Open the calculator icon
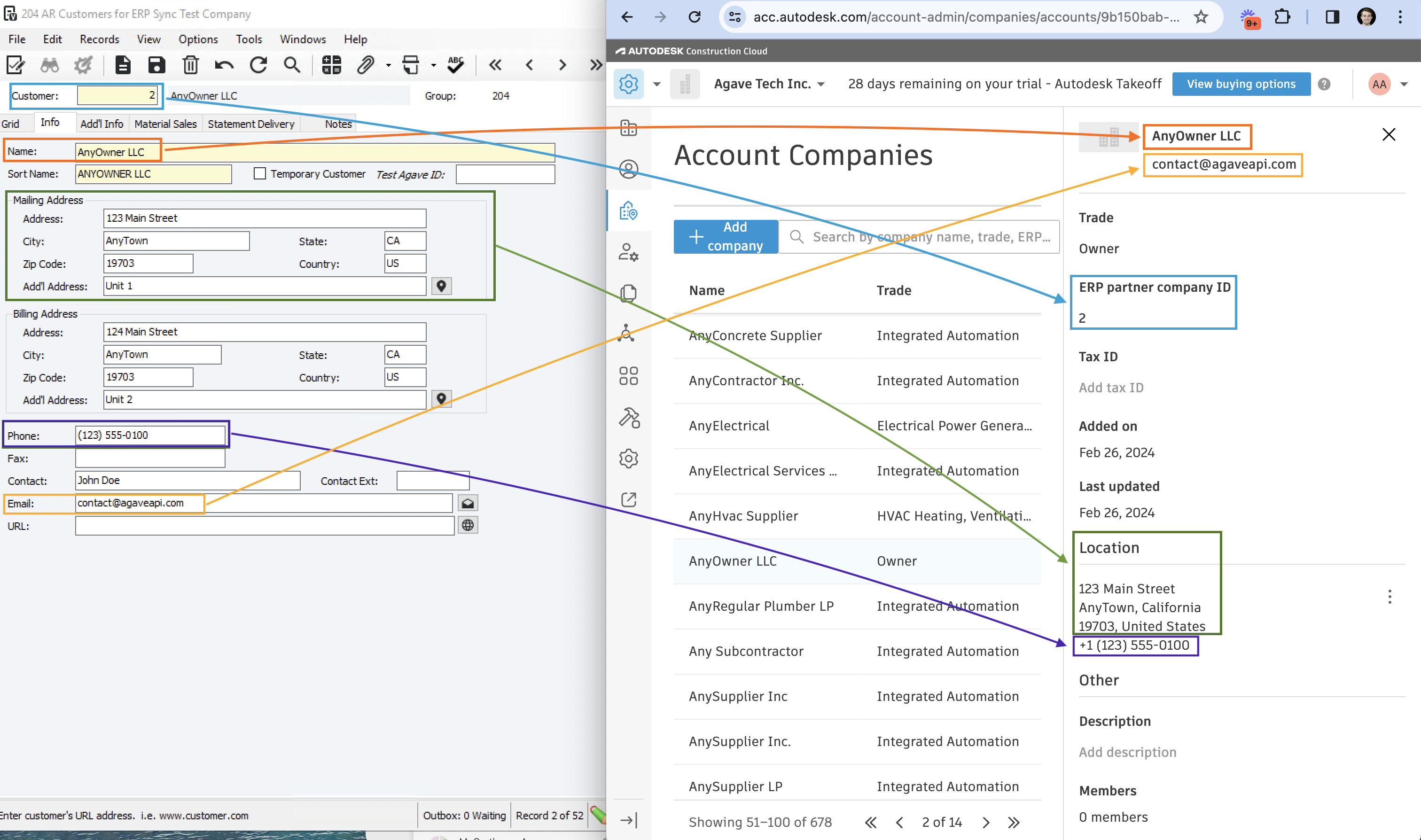Viewport: 1421px width, 840px height. 331,64
